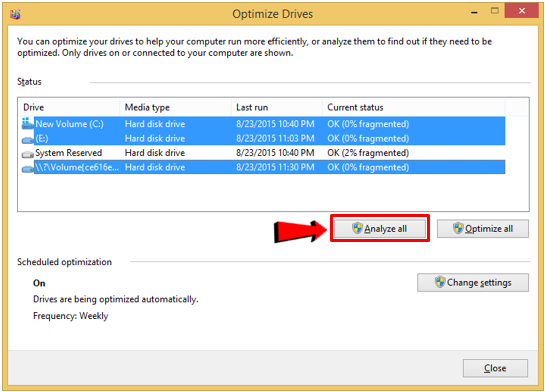
Task: Minimize the Optimize Drives window
Action: (x=474, y=13)
